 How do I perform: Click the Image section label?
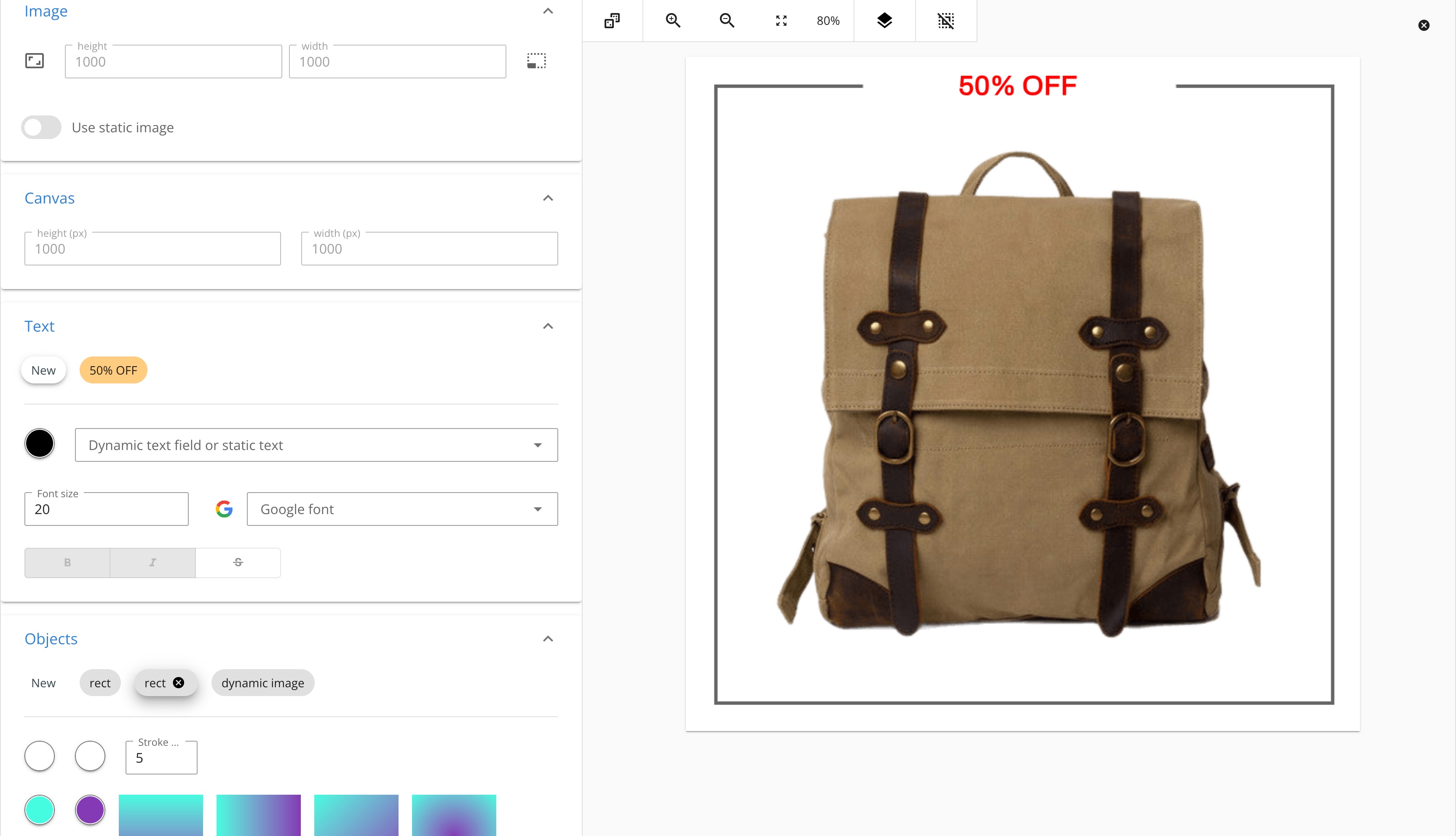tap(45, 11)
